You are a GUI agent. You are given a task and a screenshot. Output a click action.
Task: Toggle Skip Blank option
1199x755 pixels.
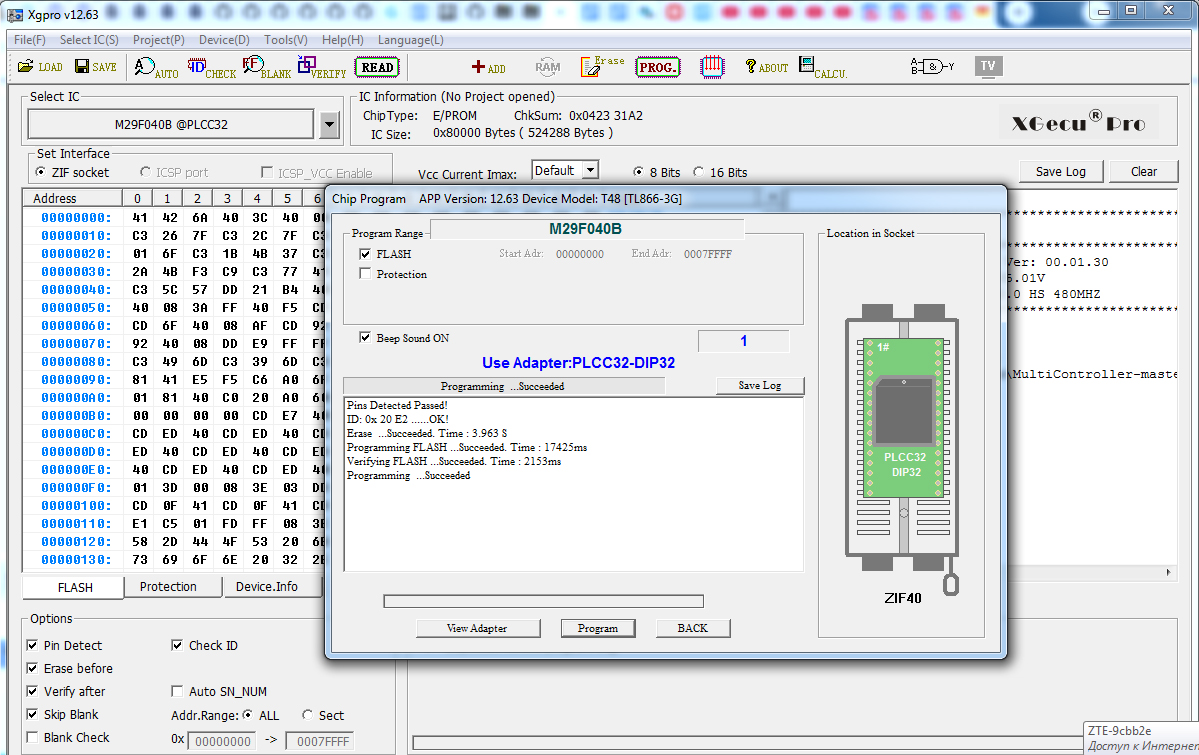32,714
